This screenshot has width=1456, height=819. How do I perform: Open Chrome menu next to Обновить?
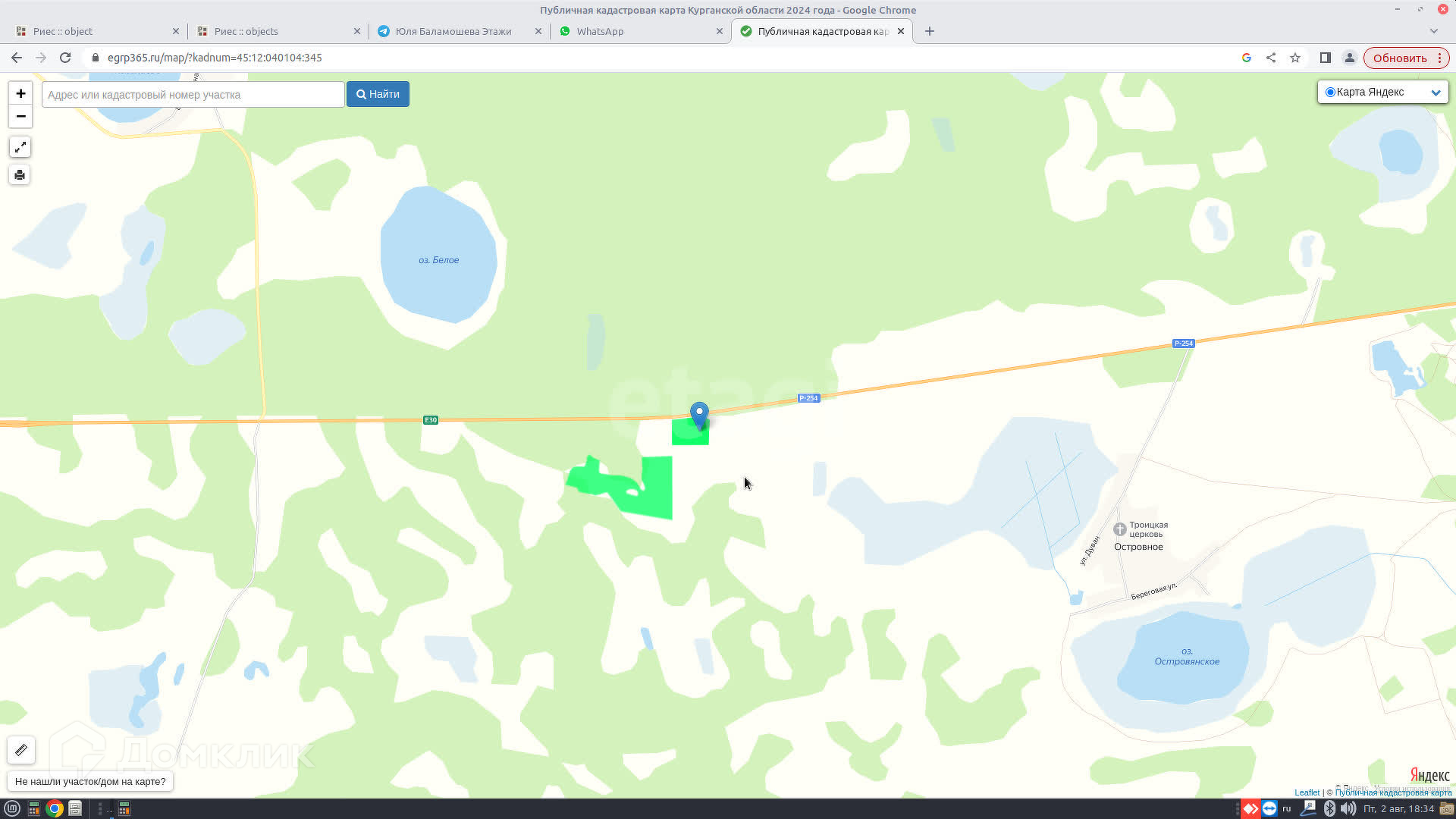point(1439,58)
